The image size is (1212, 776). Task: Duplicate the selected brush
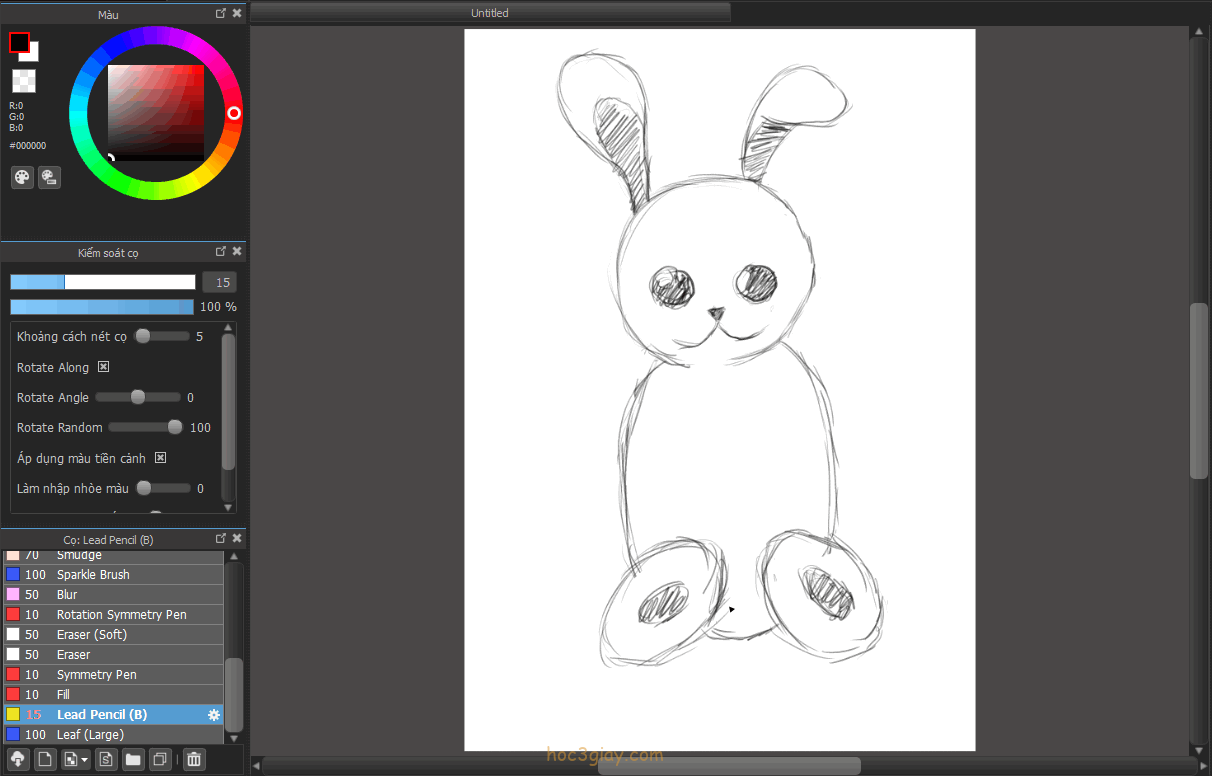coord(159,759)
